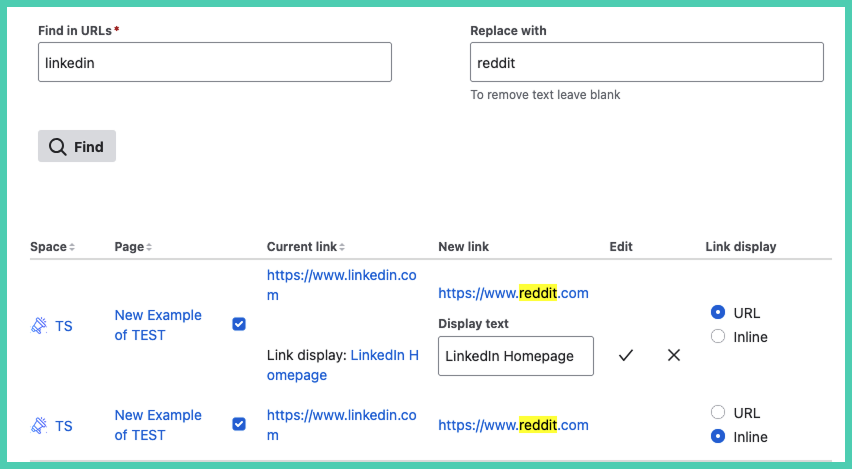Open second row current linkedin.com link
This screenshot has height=469, width=852.
coord(341,425)
